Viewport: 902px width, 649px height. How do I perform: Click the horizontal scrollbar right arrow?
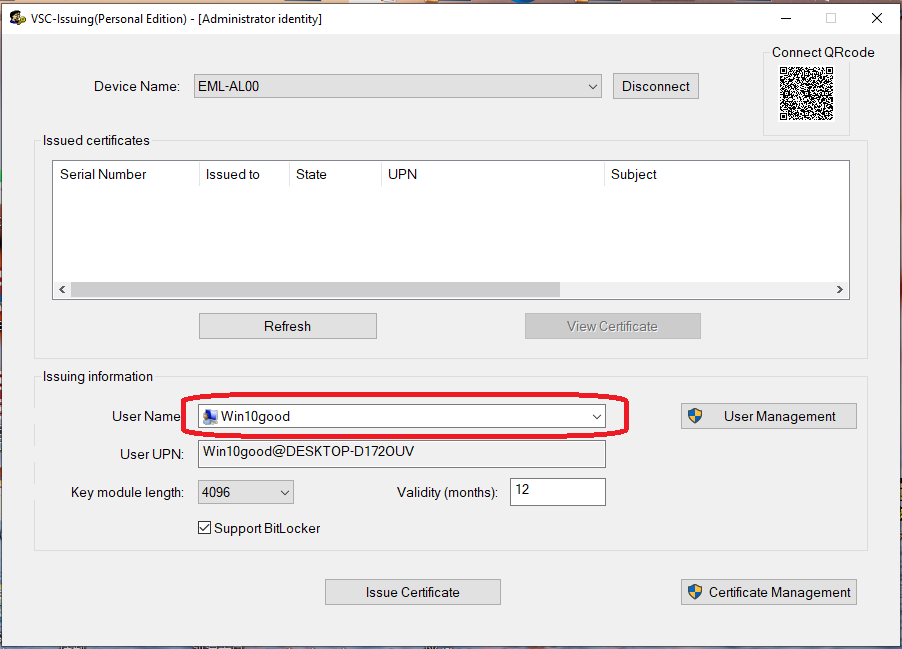tap(840, 289)
